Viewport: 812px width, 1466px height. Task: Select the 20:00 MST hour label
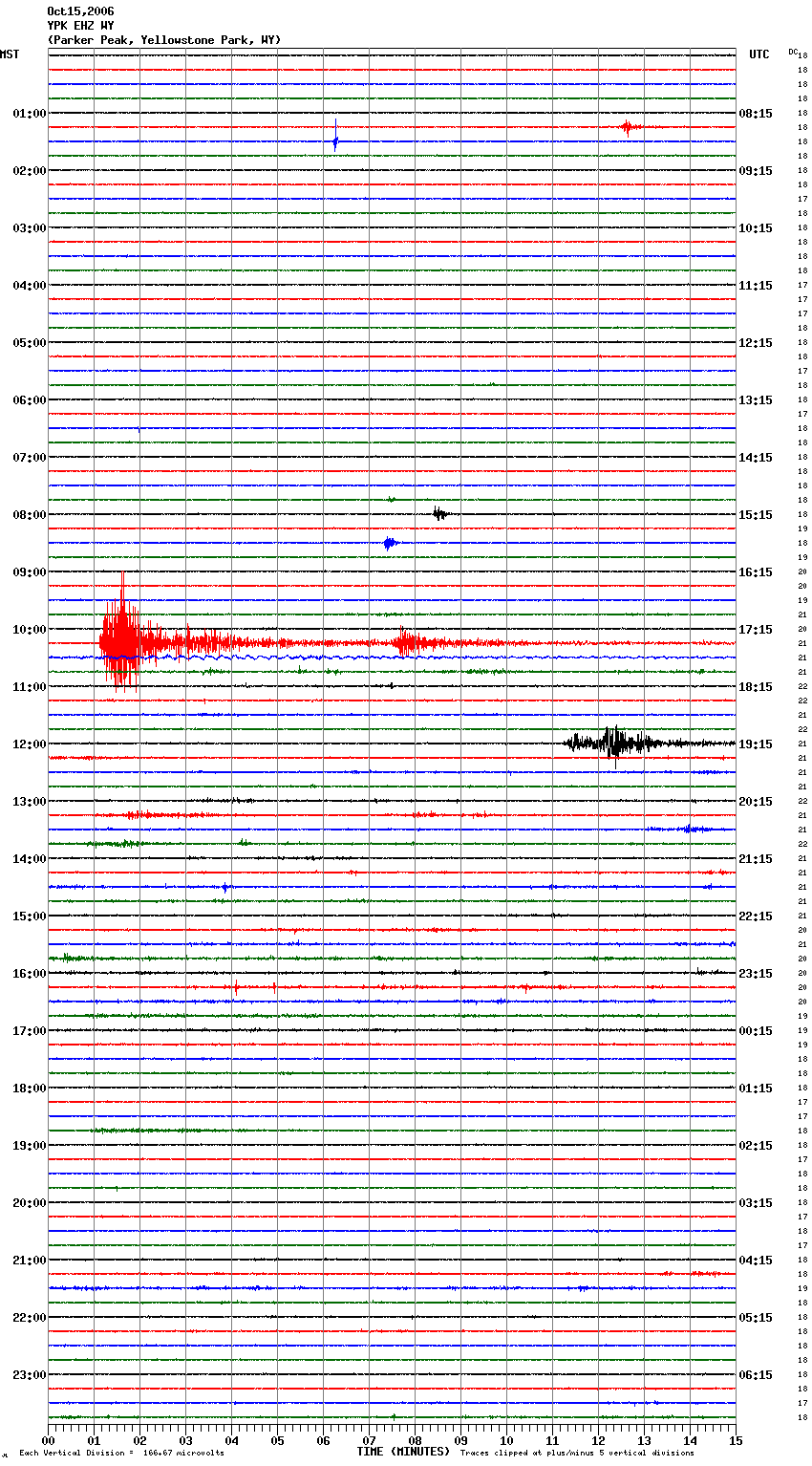click(29, 1203)
